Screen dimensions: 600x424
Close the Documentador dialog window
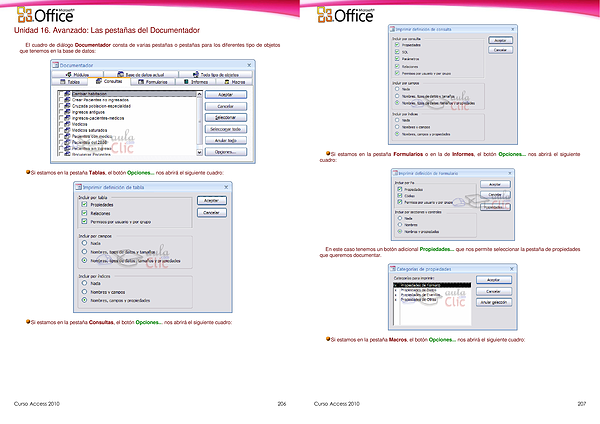(x=250, y=65)
